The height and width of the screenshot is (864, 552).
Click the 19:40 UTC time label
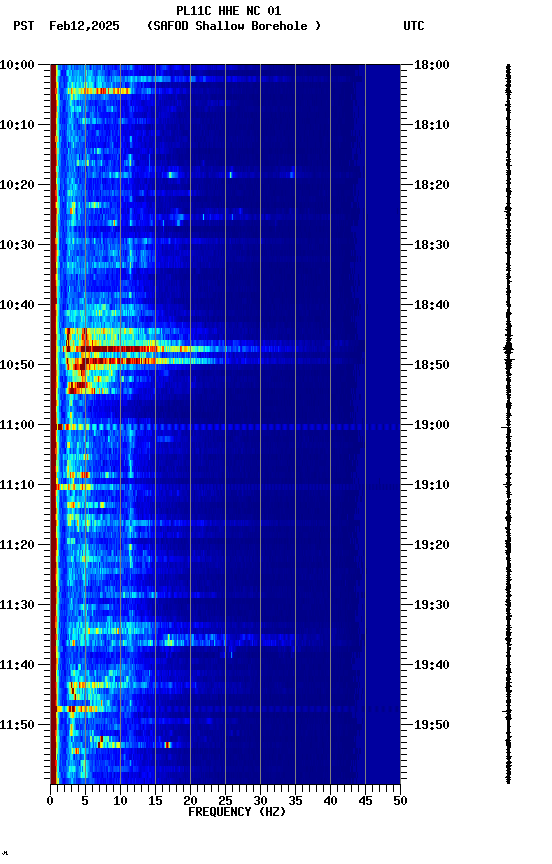(432, 666)
